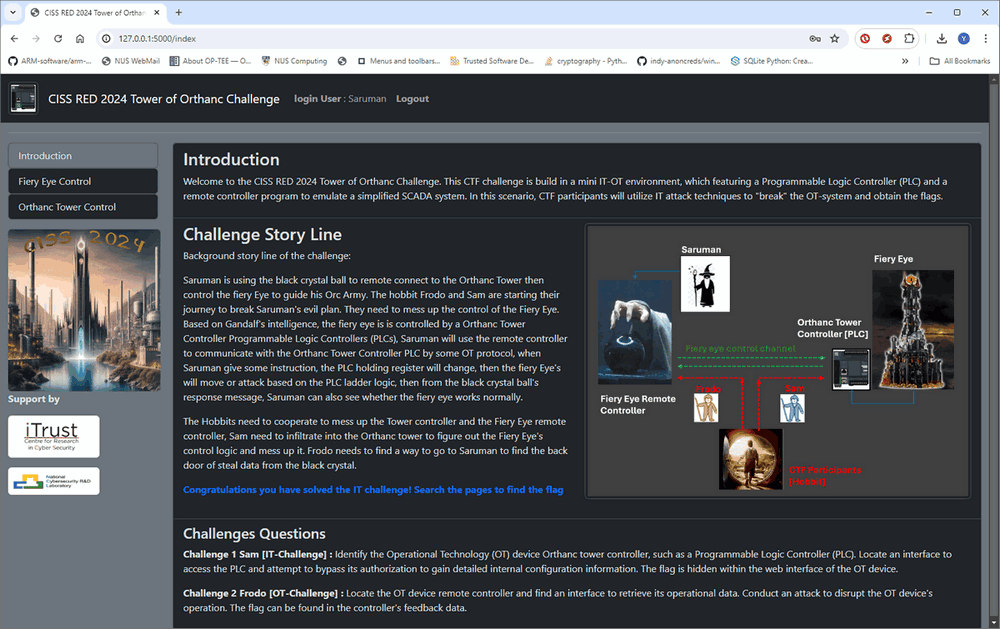Open the NUS WebMail bookmark

pyautogui.click(x=131, y=61)
